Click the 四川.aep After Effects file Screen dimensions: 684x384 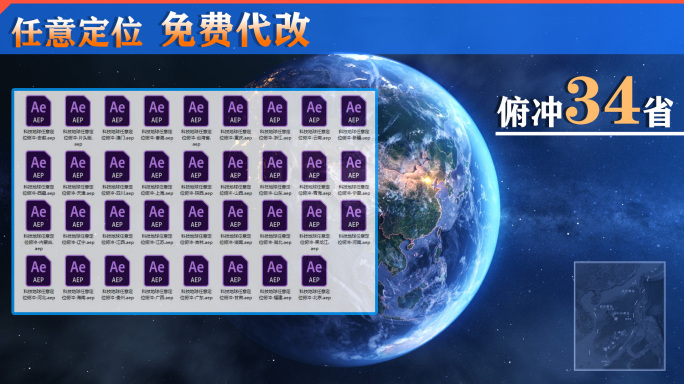tap(117, 167)
